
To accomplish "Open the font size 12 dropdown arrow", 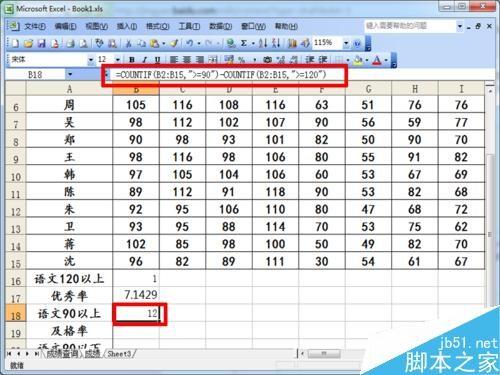I will (118, 60).
